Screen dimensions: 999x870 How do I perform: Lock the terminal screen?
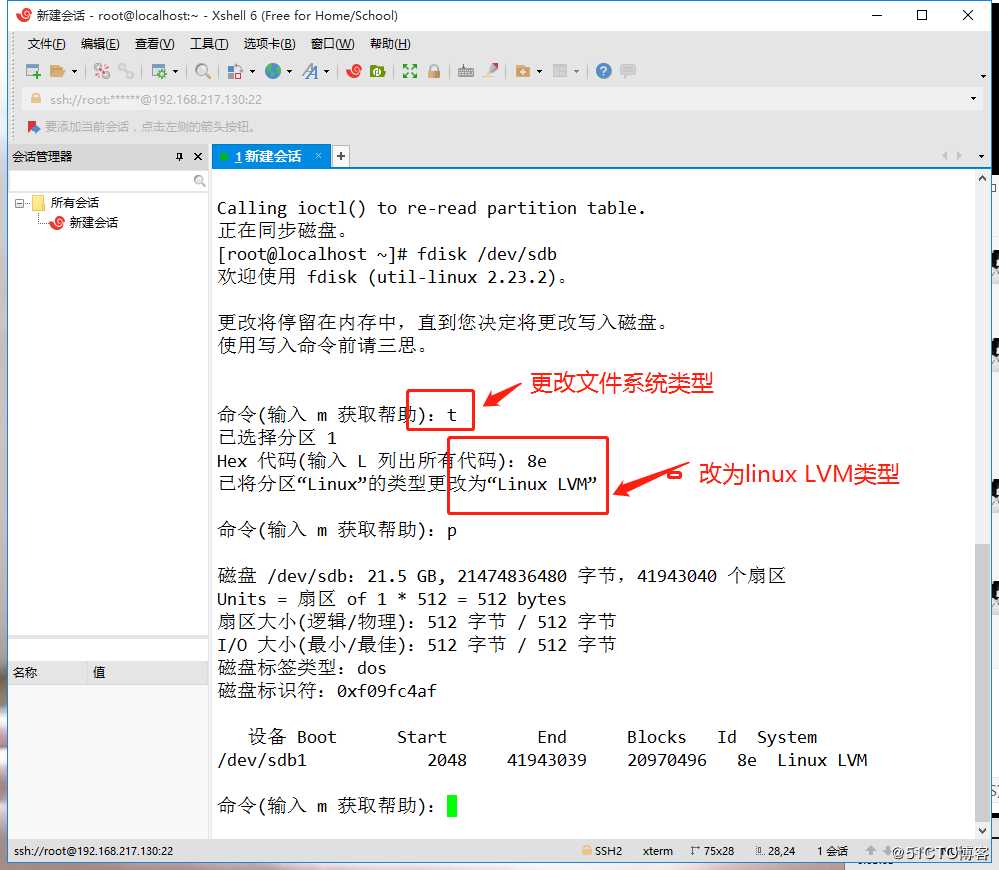(434, 71)
